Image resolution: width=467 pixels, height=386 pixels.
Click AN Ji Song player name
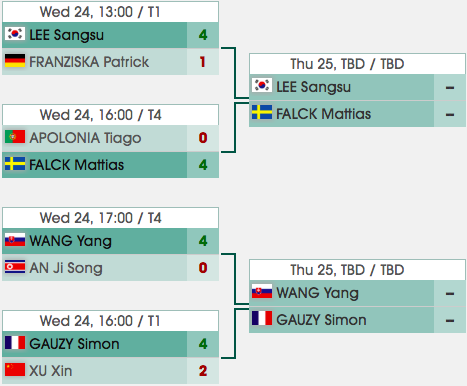click(x=66, y=268)
